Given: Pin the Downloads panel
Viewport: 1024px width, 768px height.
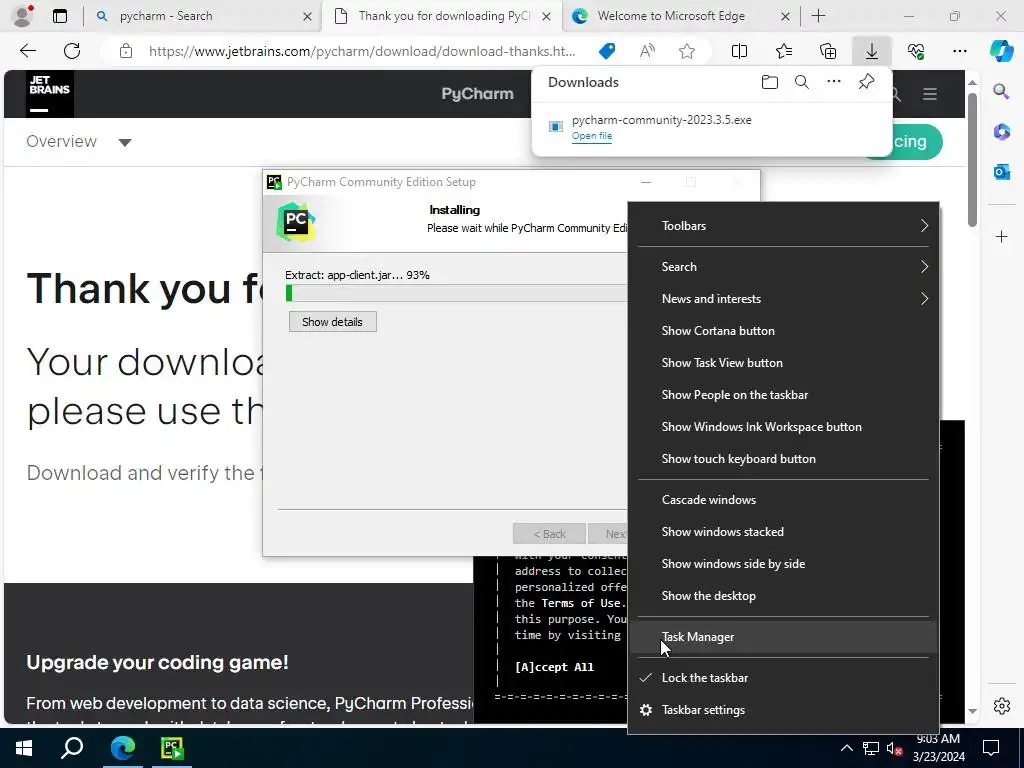Looking at the screenshot, I should [x=866, y=82].
